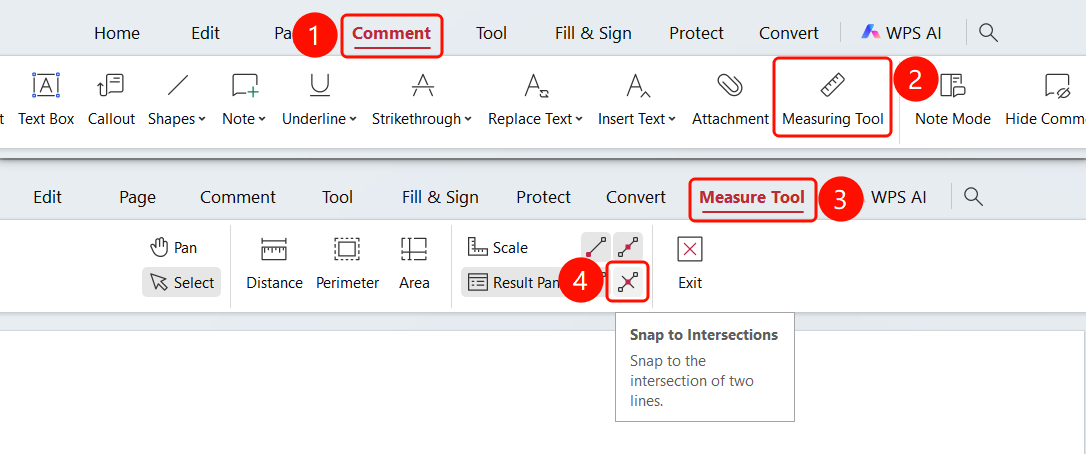
Task: Click the Underline U icon
Action: 319,86
